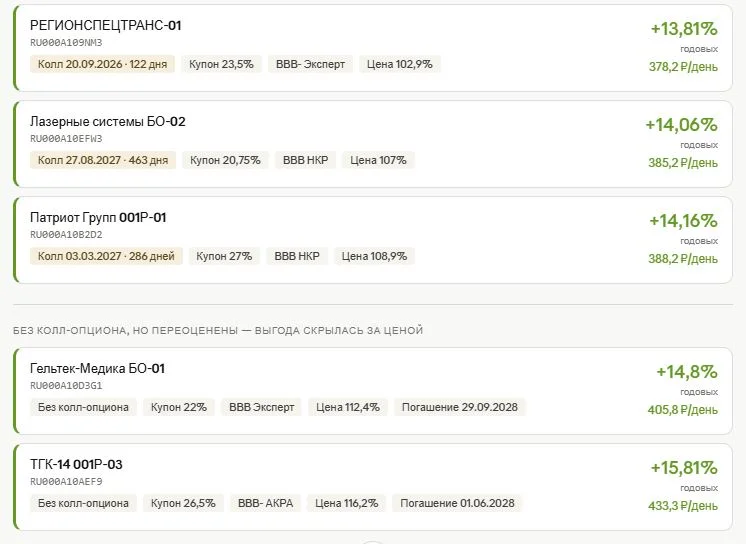Select the Купон 27% chip
Viewport: 746px width, 544px height.
pos(224,256)
